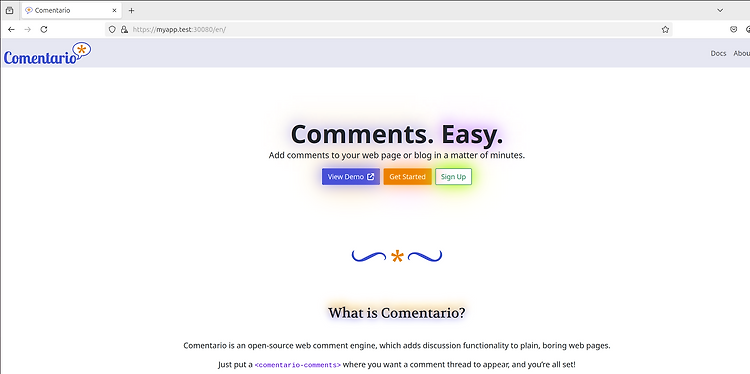
Task: Open the Pocket save icon in toolbar
Action: pos(733,30)
